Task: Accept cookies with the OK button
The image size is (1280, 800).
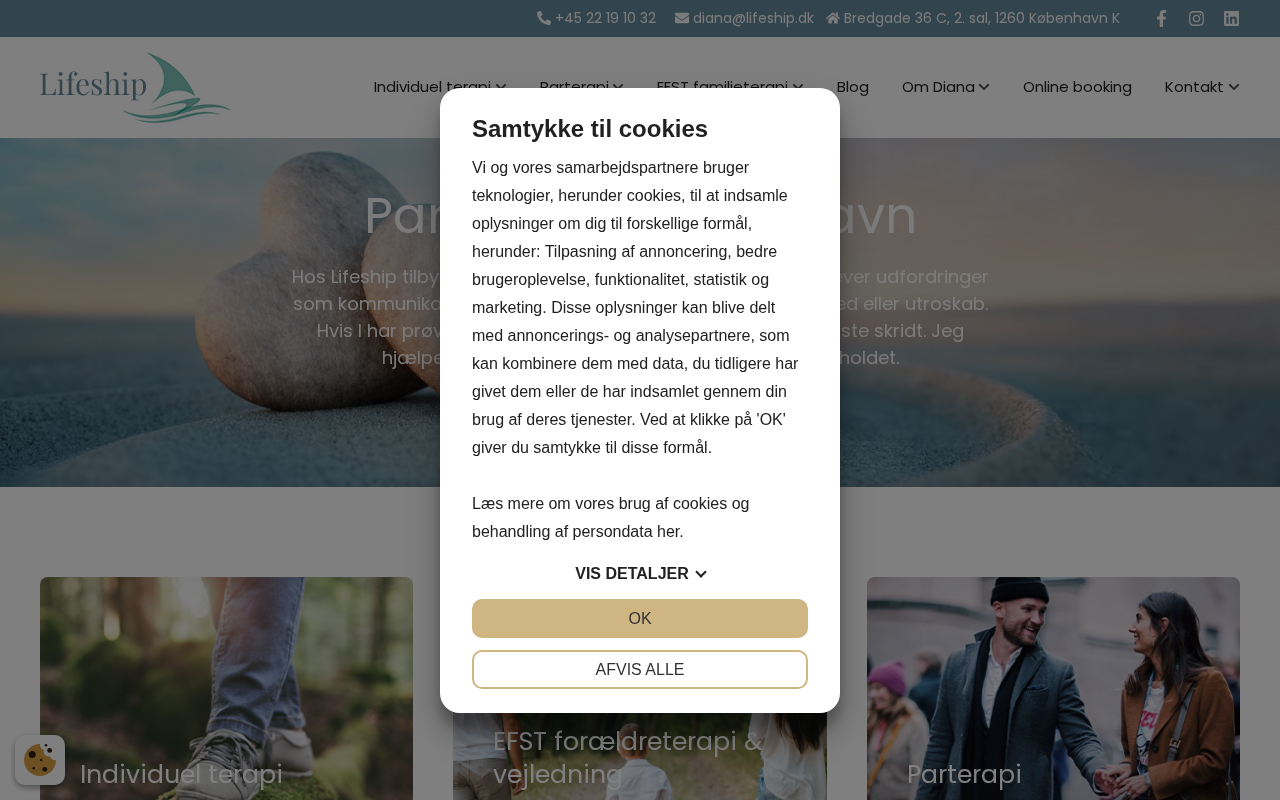Action: click(640, 619)
